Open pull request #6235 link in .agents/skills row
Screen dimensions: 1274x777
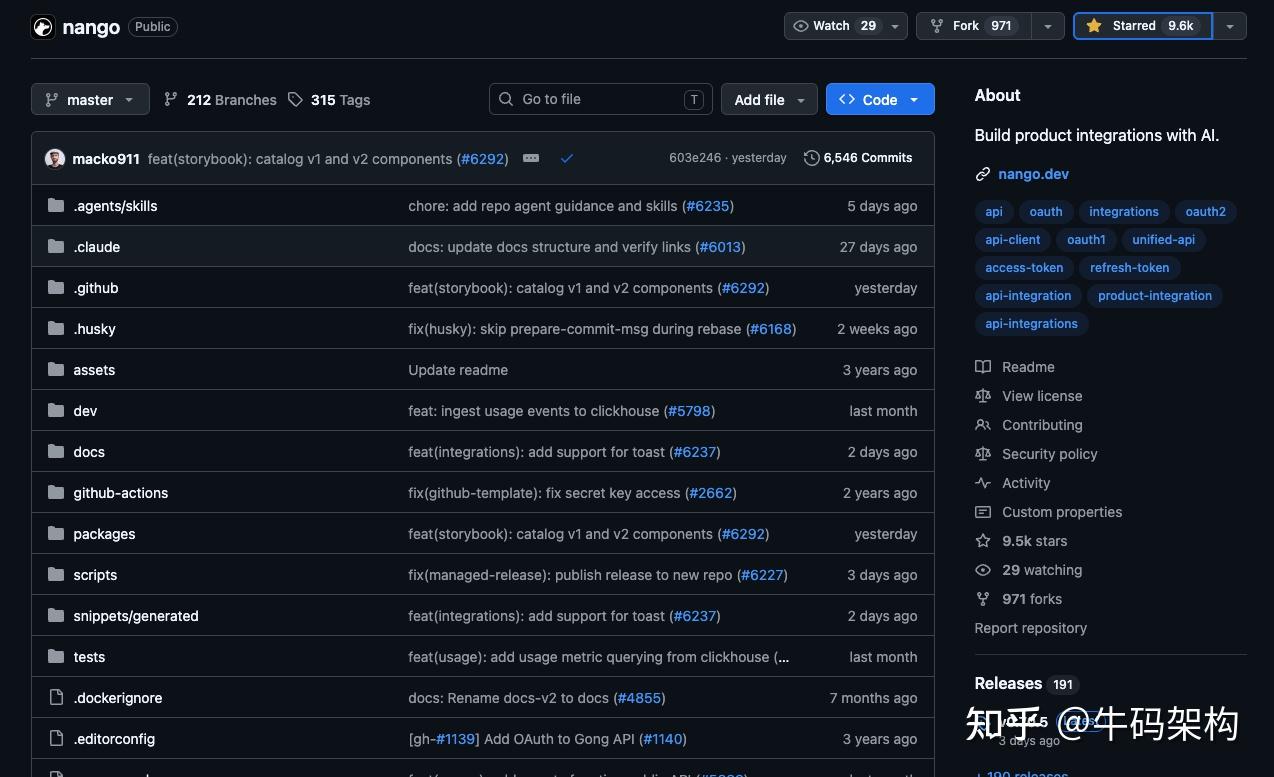(708, 206)
